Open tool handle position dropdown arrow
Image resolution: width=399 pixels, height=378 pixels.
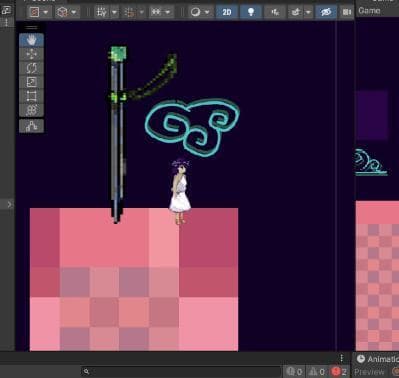tap(46, 13)
